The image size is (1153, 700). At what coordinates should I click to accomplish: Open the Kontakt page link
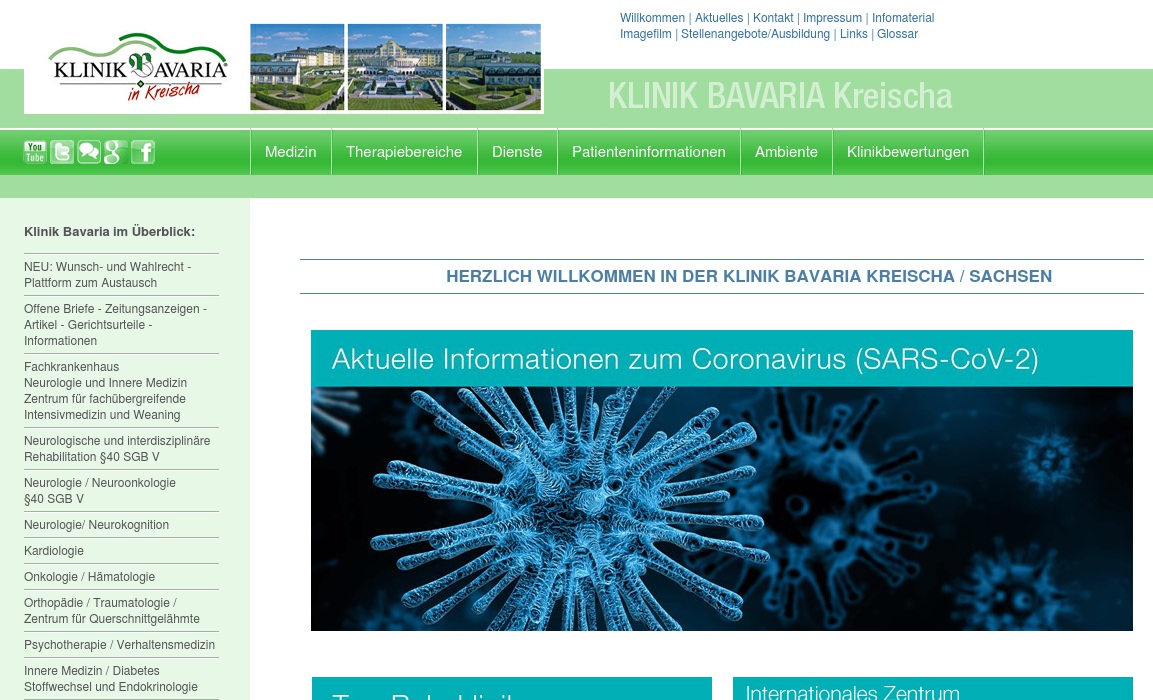tap(773, 18)
